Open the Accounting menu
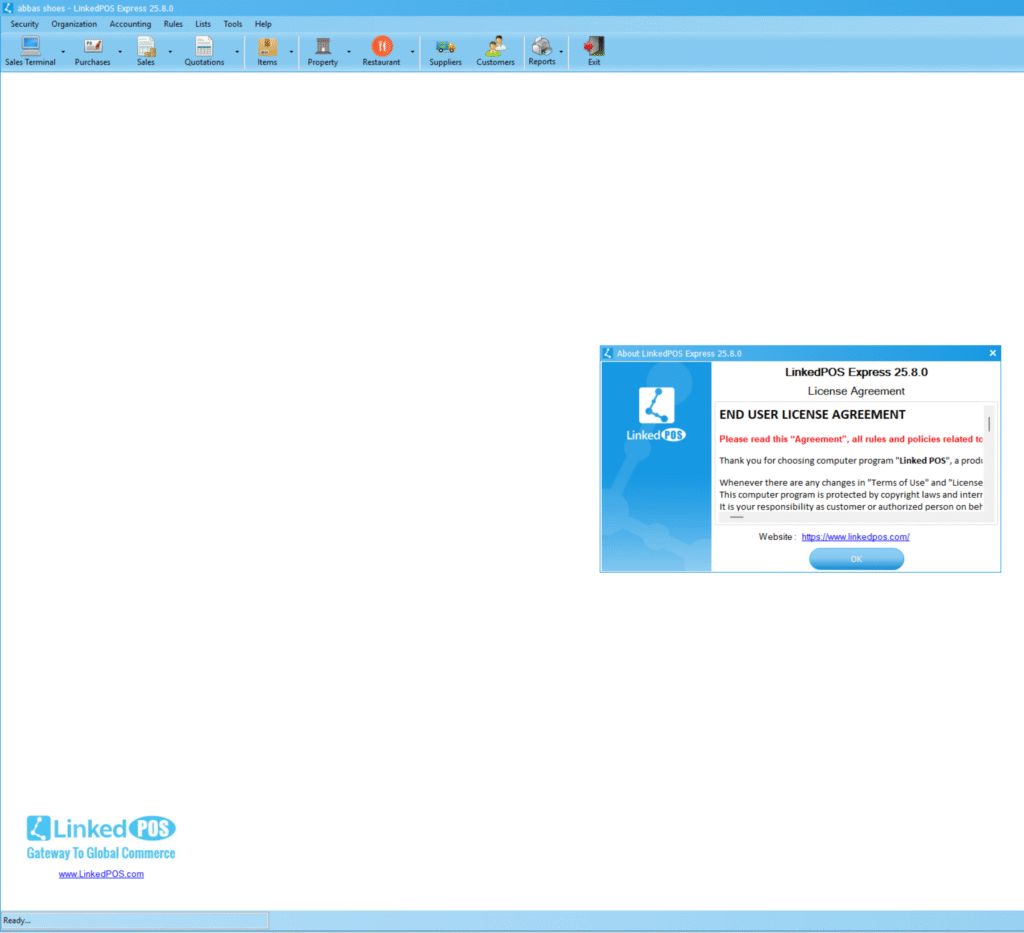The height and width of the screenshot is (933, 1024). click(130, 24)
